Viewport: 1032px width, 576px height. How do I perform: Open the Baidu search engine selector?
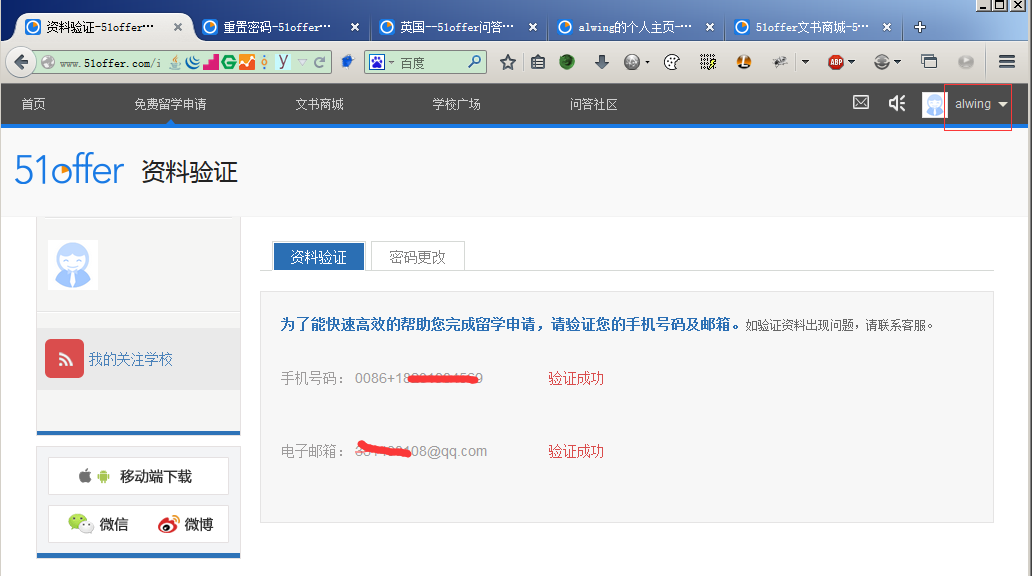click(x=381, y=62)
